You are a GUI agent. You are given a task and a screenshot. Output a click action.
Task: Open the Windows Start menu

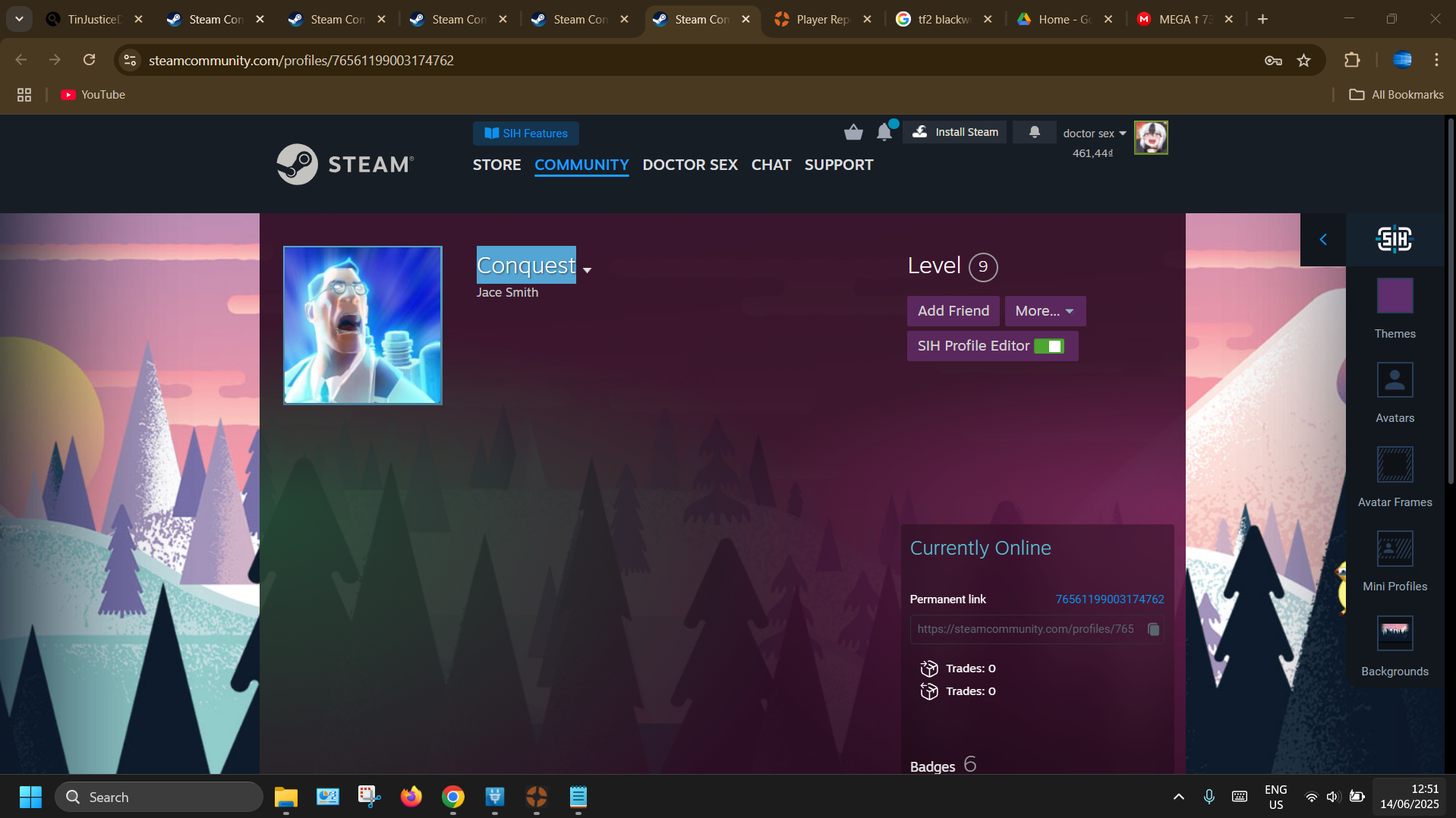tap(30, 798)
